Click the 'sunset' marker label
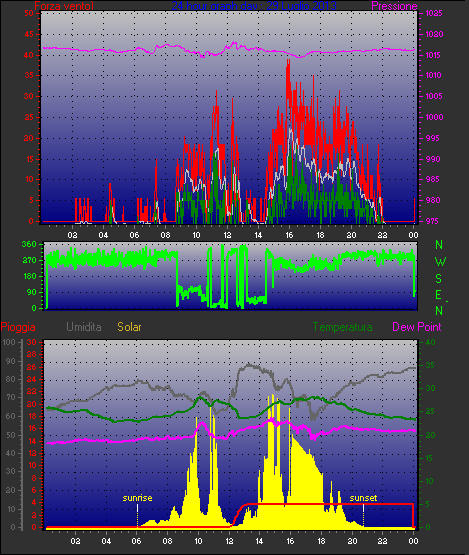The width and height of the screenshot is (469, 555). click(x=363, y=498)
